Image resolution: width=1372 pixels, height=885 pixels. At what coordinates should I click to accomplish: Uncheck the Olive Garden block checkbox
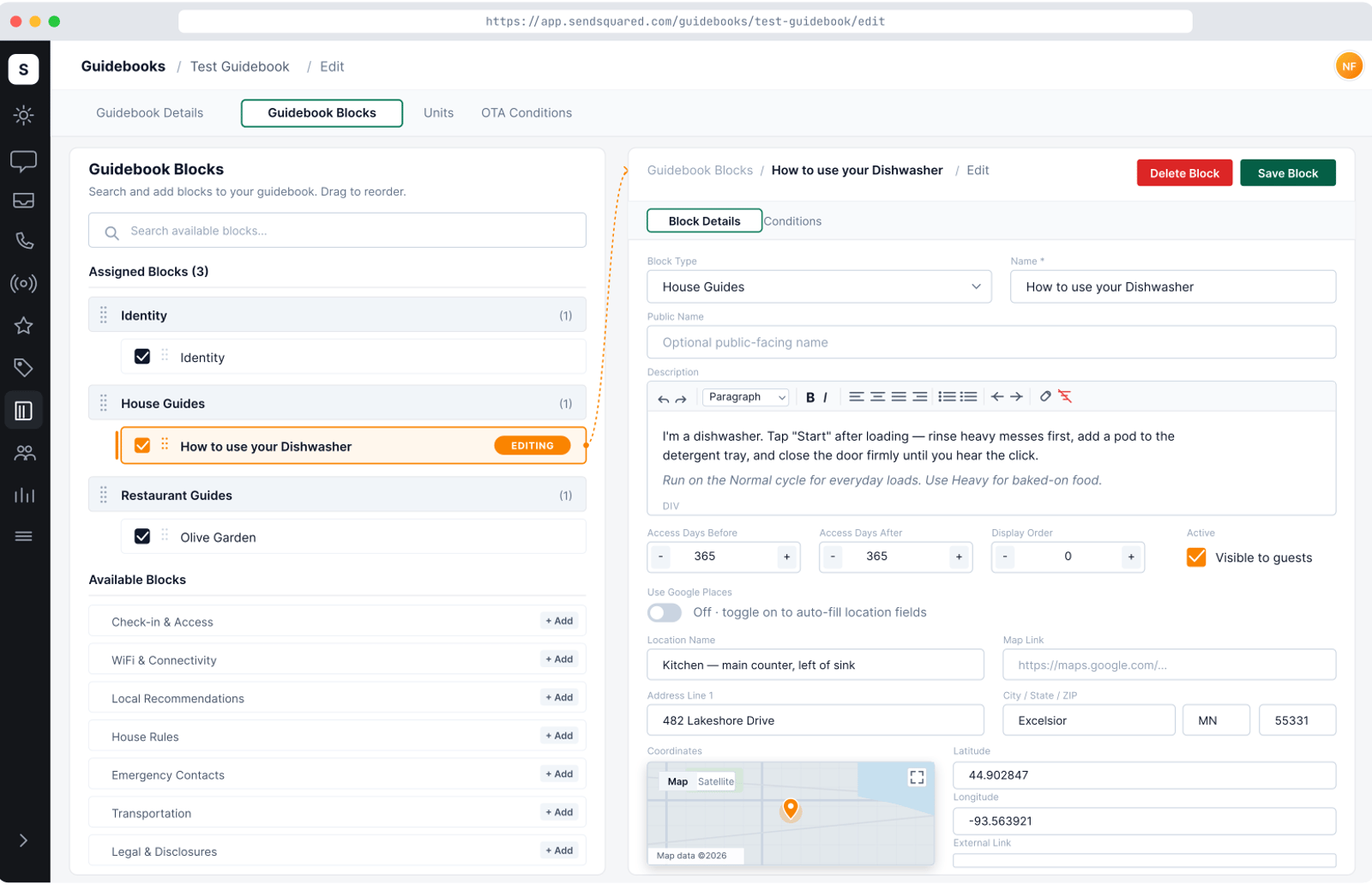tap(142, 537)
